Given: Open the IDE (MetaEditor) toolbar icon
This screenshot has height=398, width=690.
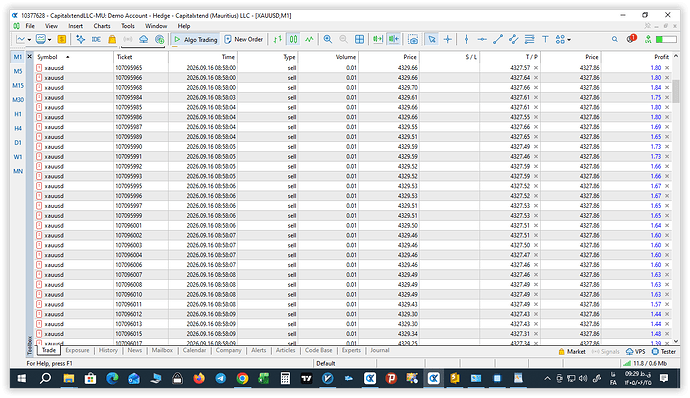Looking at the screenshot, I should coord(96,40).
